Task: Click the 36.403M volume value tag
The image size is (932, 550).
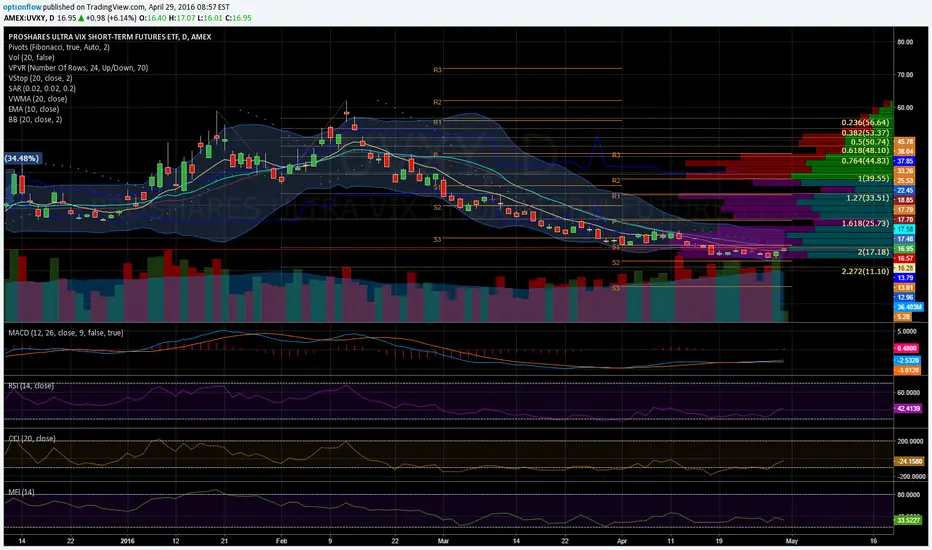Action: click(909, 307)
